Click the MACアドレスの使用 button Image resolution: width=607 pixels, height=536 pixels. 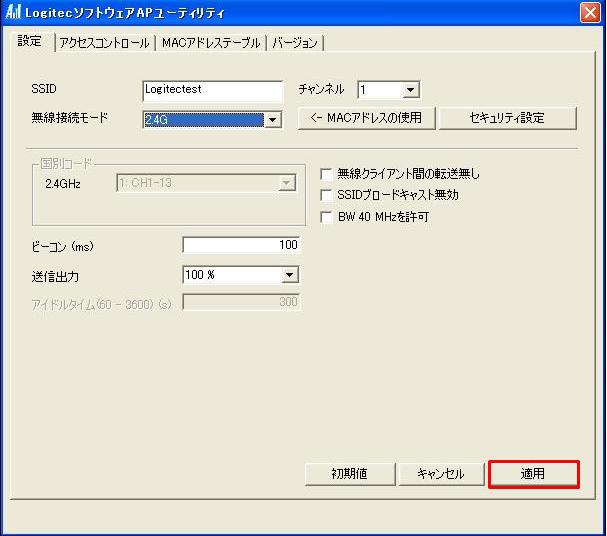366,118
